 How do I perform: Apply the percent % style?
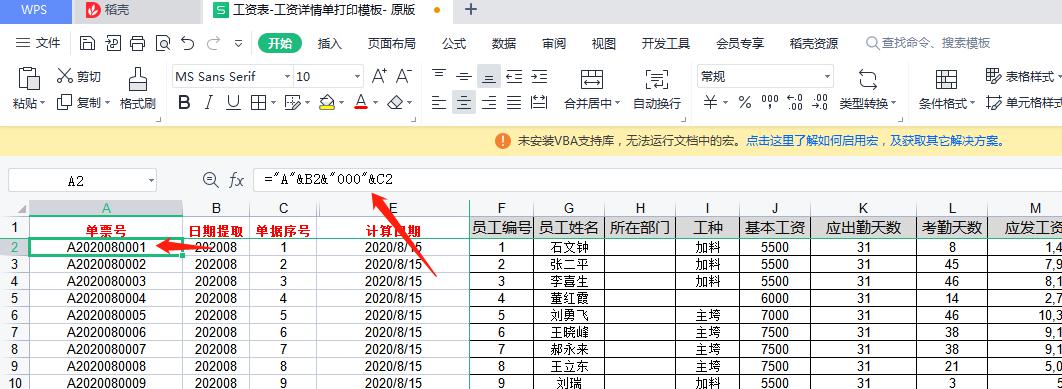(x=745, y=103)
